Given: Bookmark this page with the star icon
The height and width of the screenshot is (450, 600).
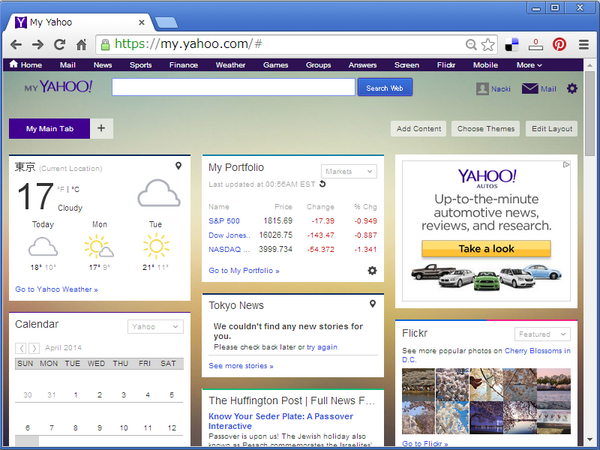Looking at the screenshot, I should (x=488, y=45).
